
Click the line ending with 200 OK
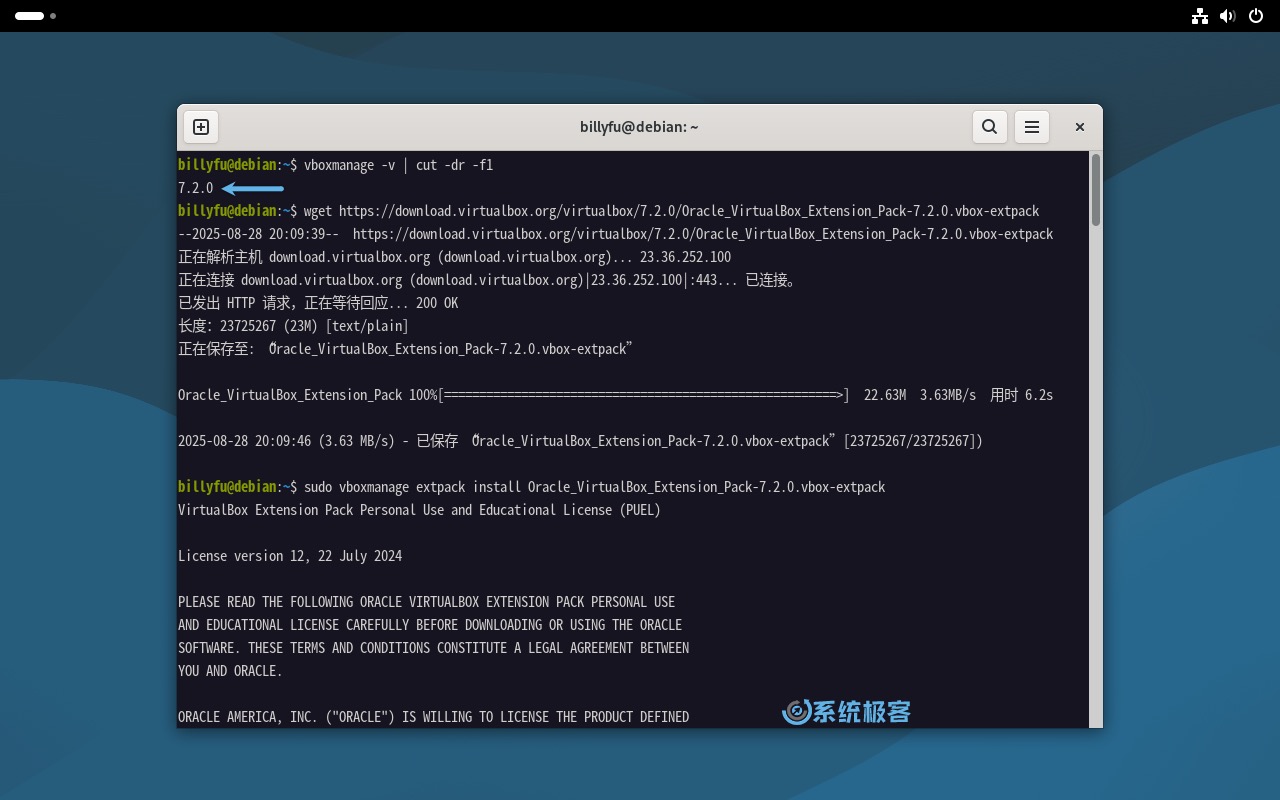point(318,303)
